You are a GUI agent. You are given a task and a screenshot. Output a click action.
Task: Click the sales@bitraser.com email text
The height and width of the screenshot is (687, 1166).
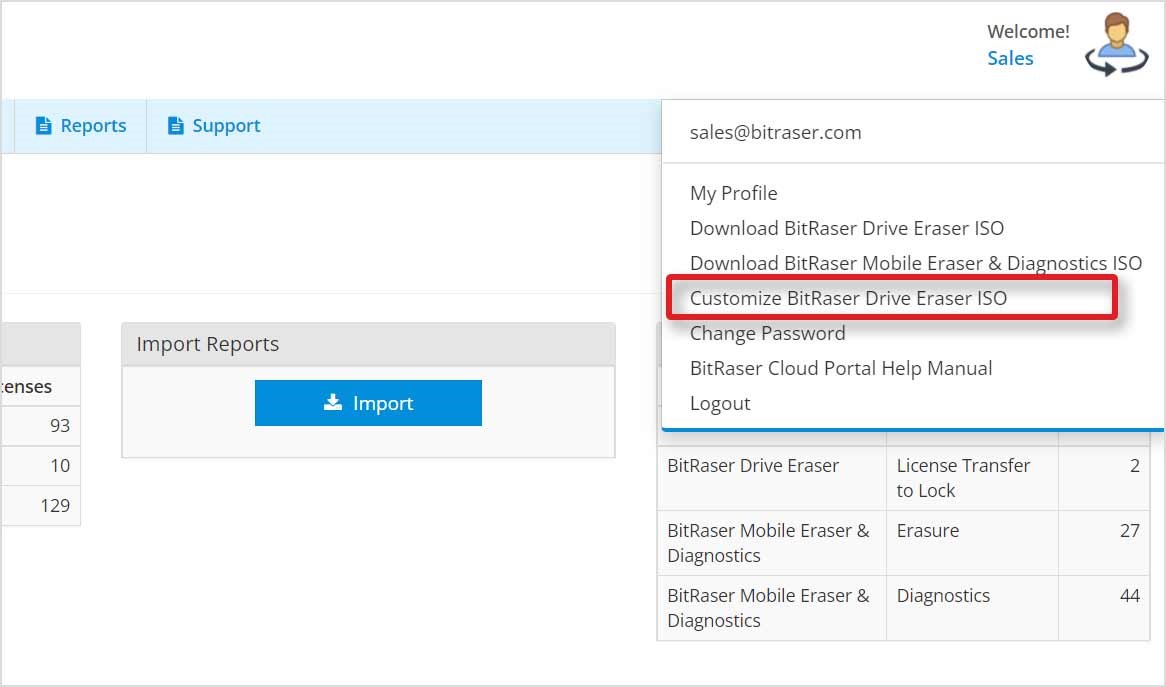tap(775, 132)
